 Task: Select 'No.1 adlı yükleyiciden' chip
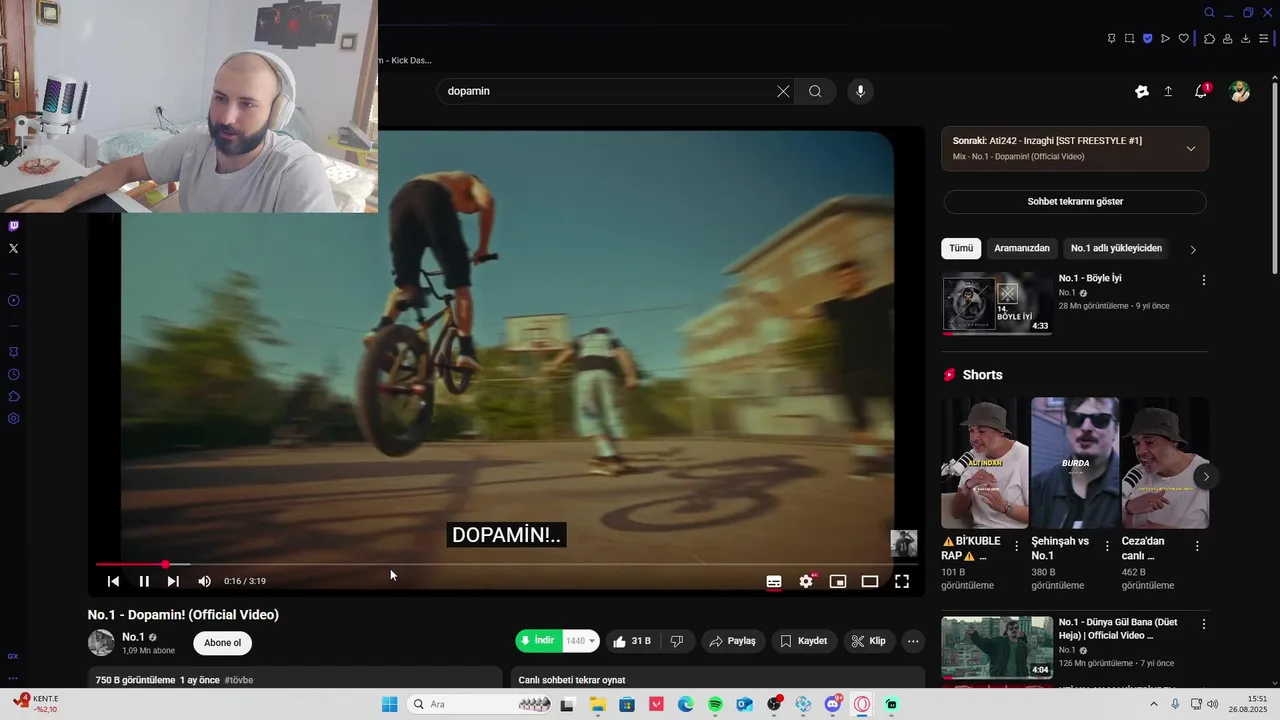click(1116, 248)
